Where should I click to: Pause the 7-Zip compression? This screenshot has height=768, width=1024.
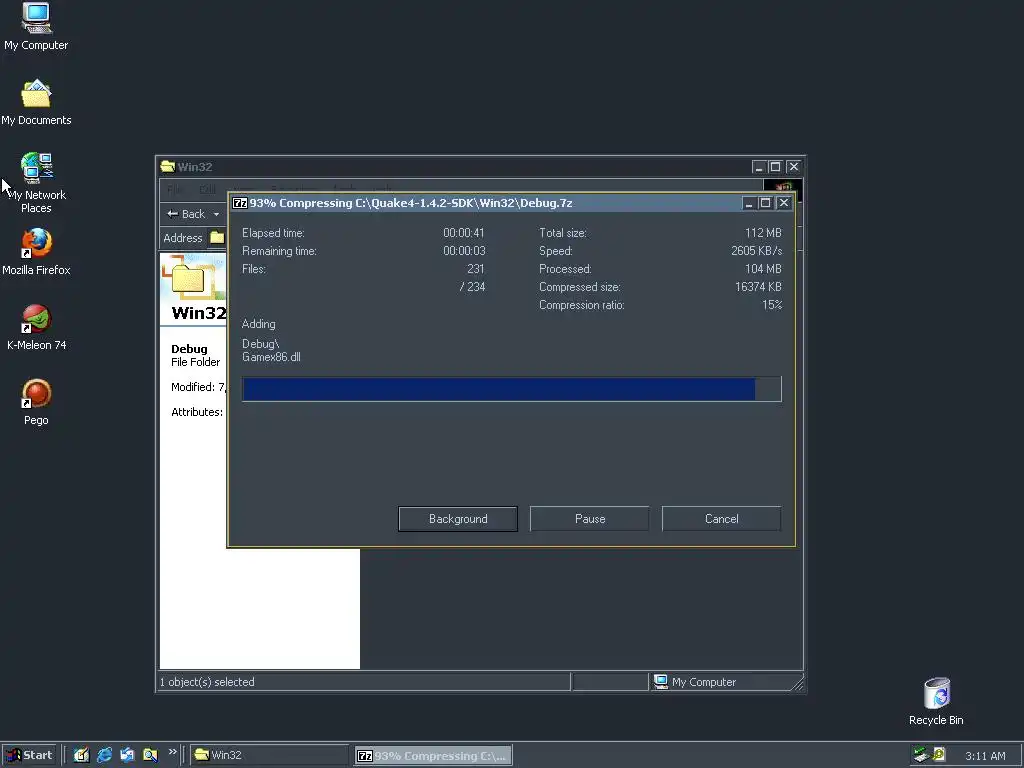point(590,519)
